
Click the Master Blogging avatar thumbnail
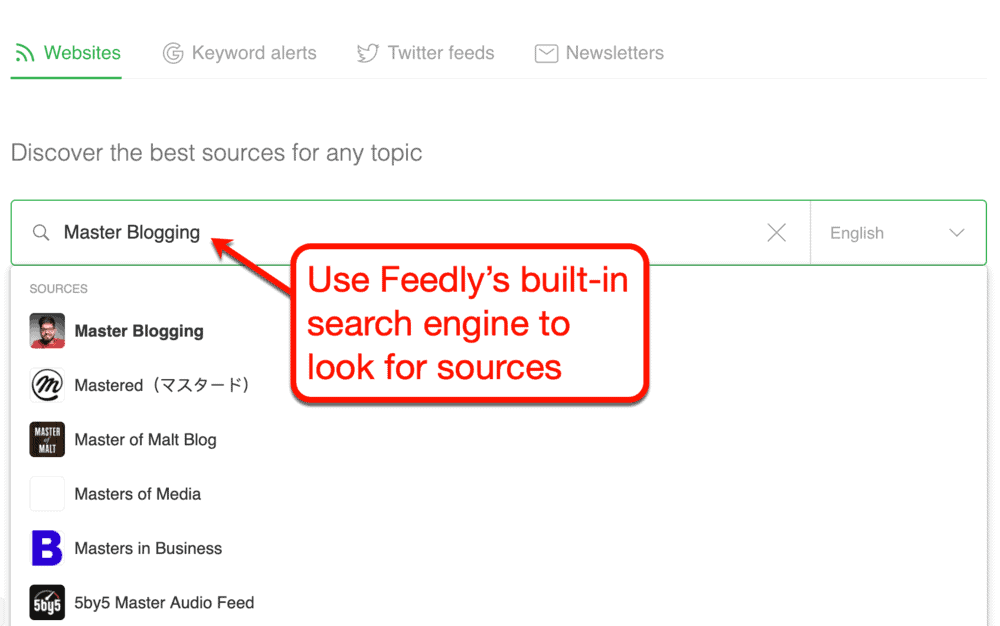point(46,330)
